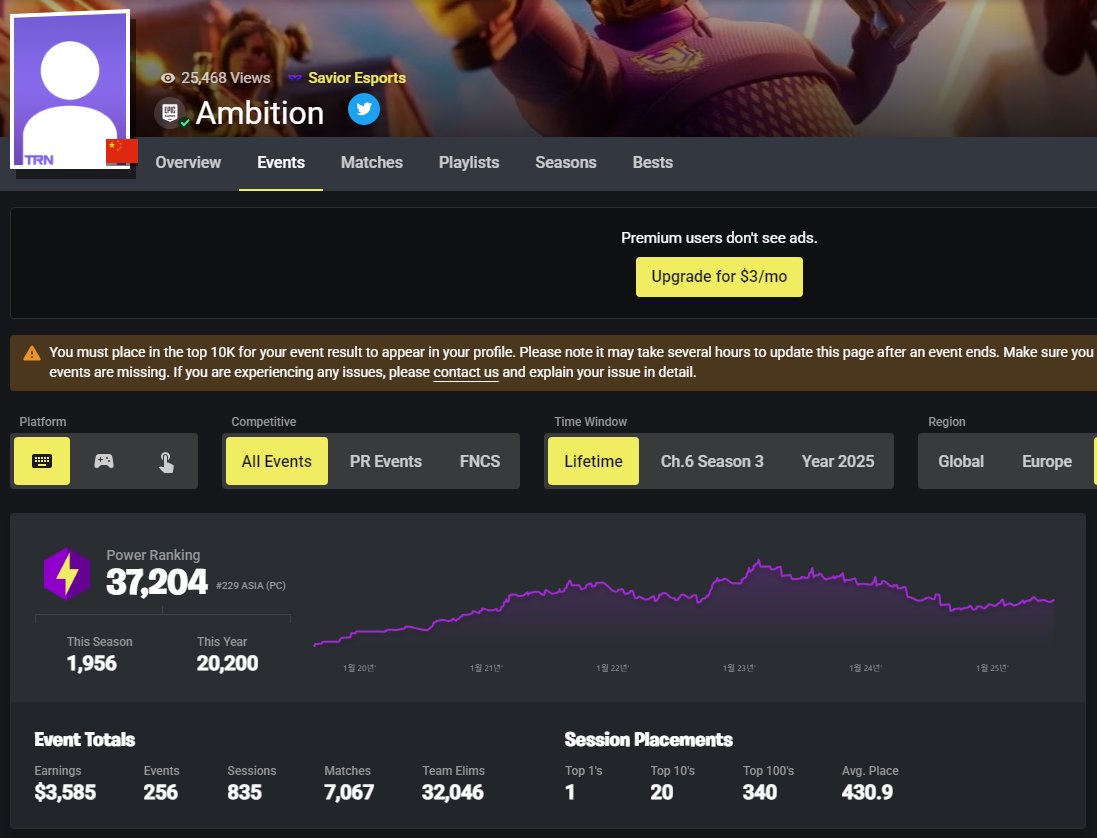The width and height of the screenshot is (1097, 838).
Task: Select keyboard and mouse platform filter
Action: [42, 461]
